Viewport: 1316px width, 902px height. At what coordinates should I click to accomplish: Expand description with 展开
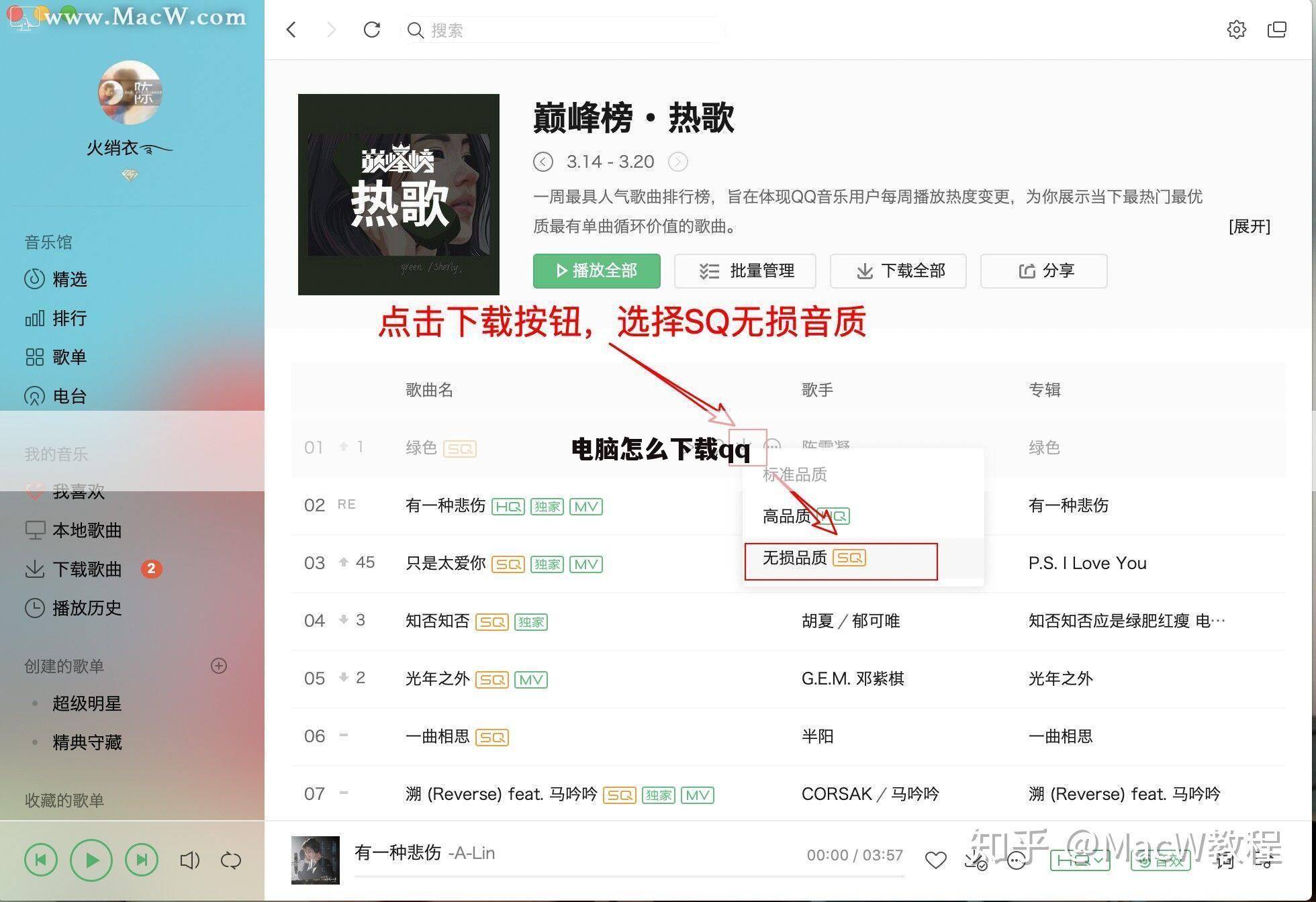1250,226
